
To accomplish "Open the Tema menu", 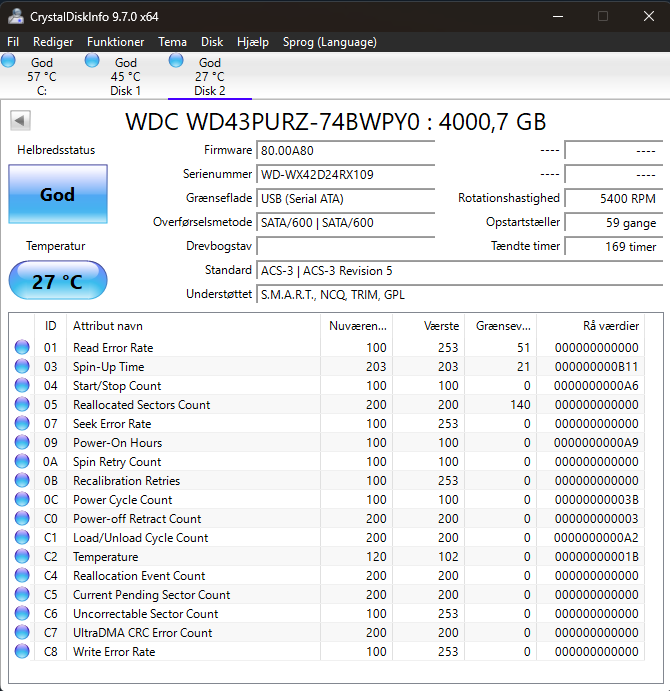I will (172, 42).
